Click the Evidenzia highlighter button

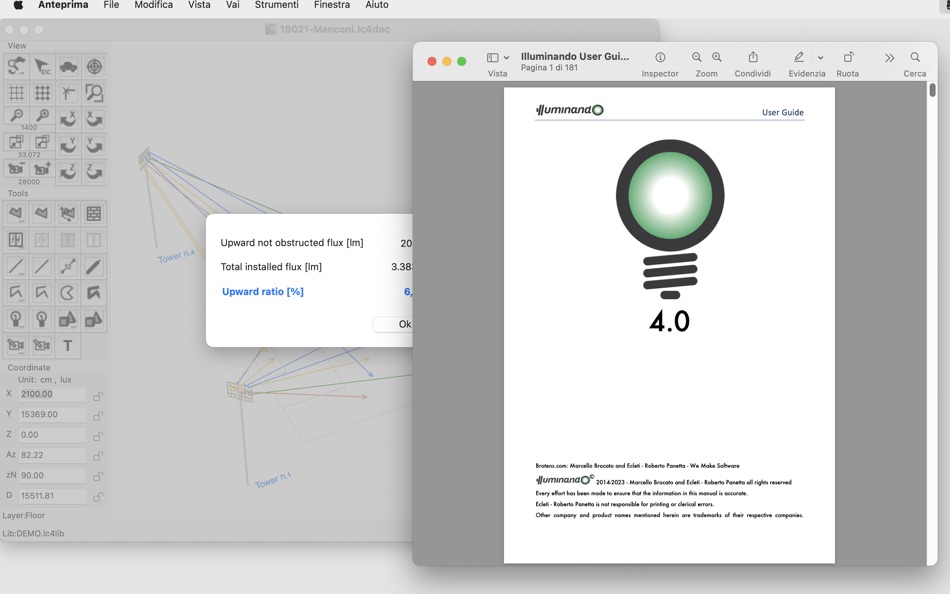tap(799, 57)
